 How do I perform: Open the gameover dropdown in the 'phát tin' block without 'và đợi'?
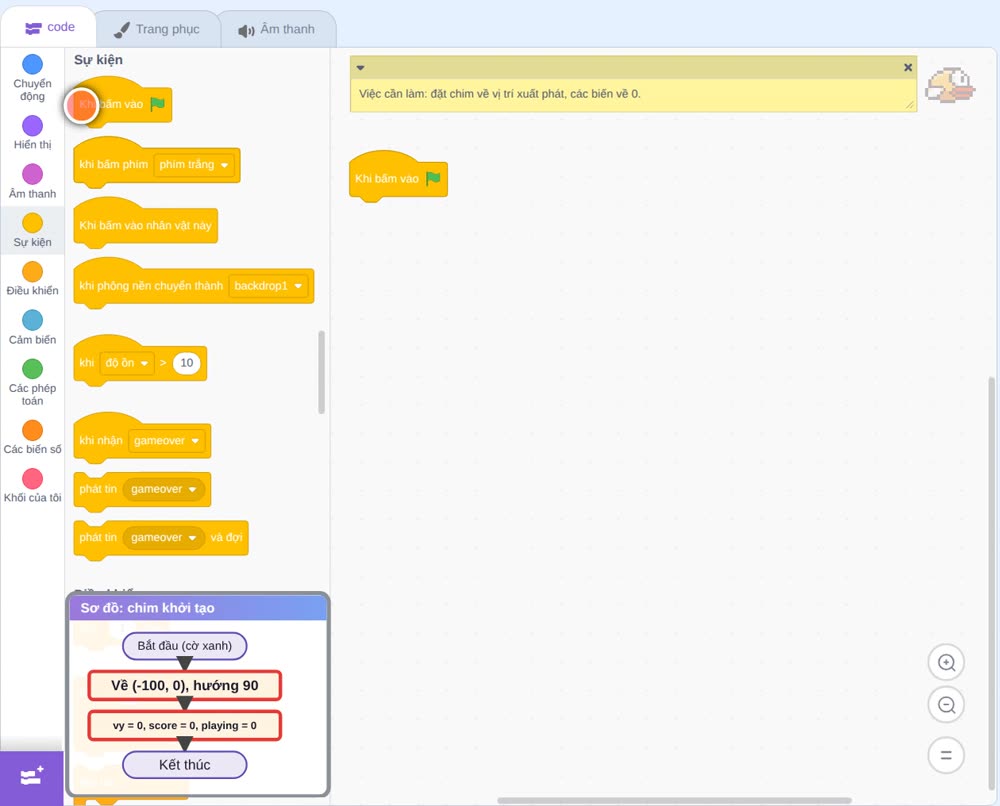coord(163,489)
